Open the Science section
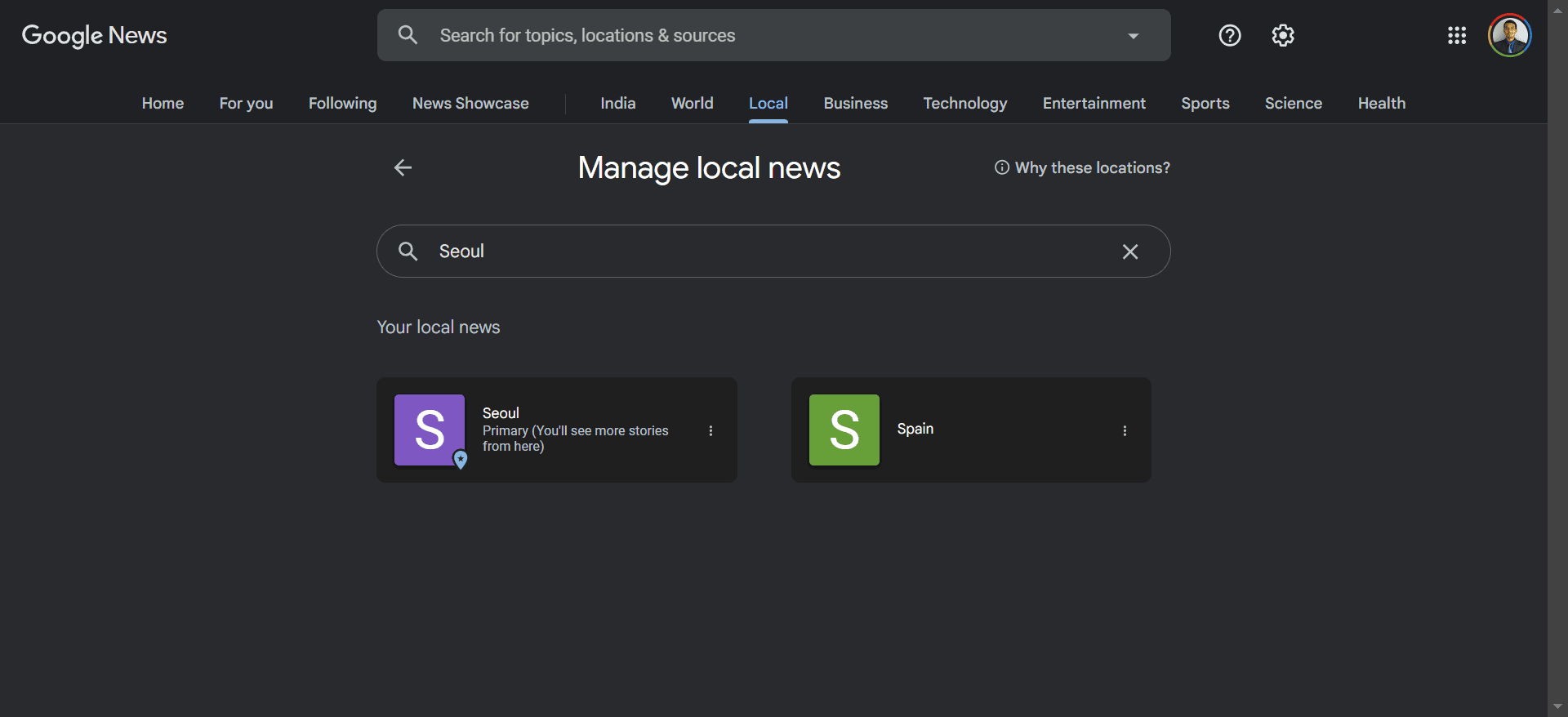Image resolution: width=1568 pixels, height=717 pixels. [1293, 103]
